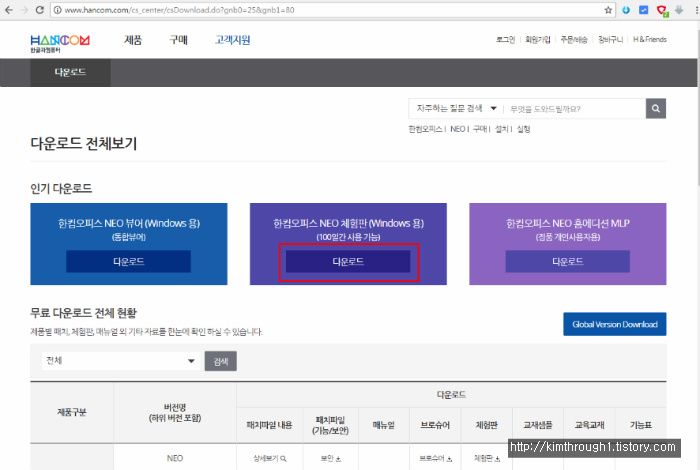Click the 다운로드 전체보기 heading

[x=83, y=144]
